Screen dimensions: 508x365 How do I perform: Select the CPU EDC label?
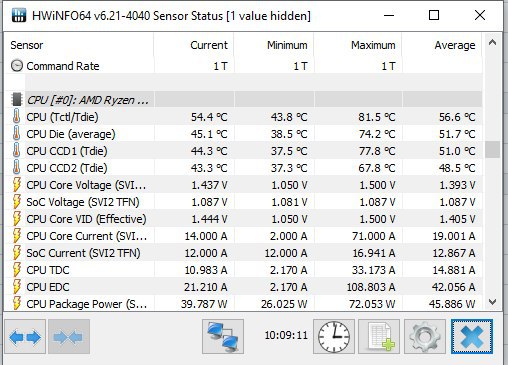(x=48, y=287)
